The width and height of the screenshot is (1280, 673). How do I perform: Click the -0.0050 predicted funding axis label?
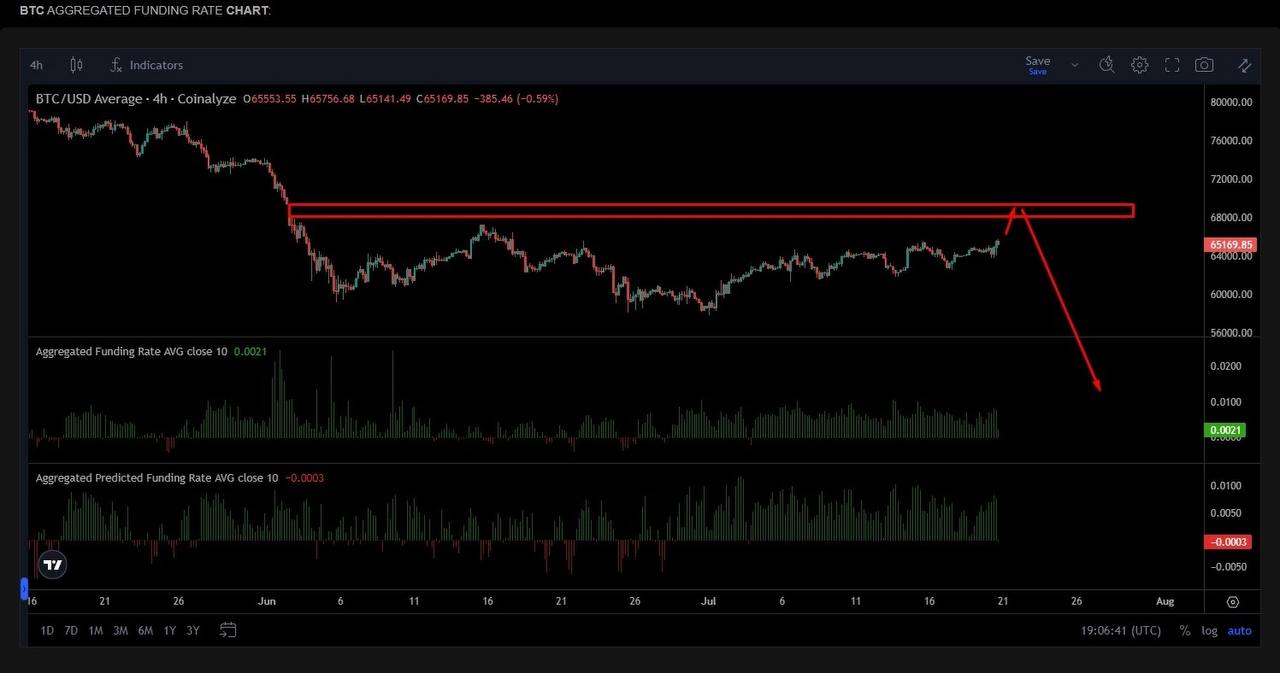[x=1227, y=567]
